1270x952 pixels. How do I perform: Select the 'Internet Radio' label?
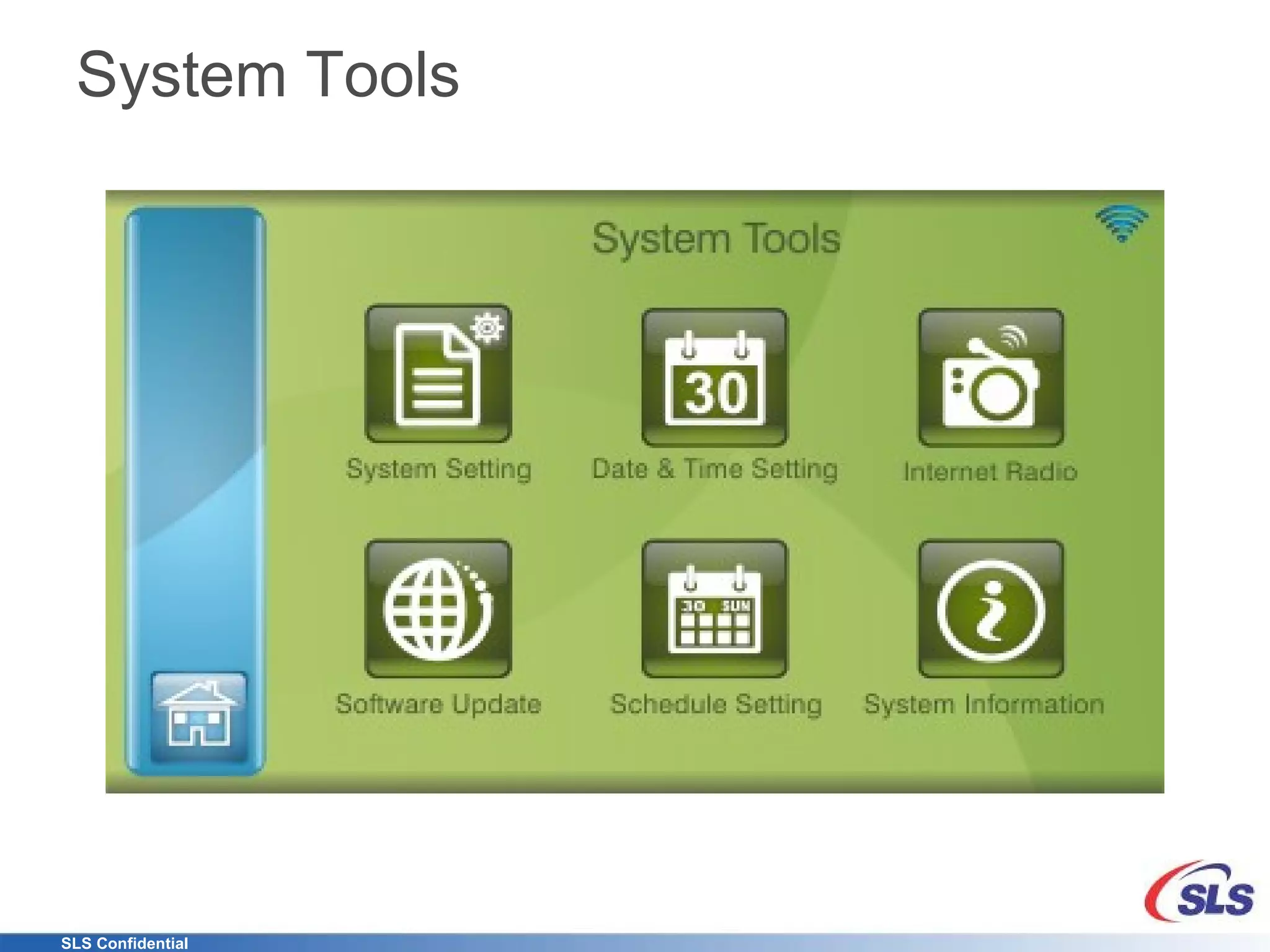[990, 472]
